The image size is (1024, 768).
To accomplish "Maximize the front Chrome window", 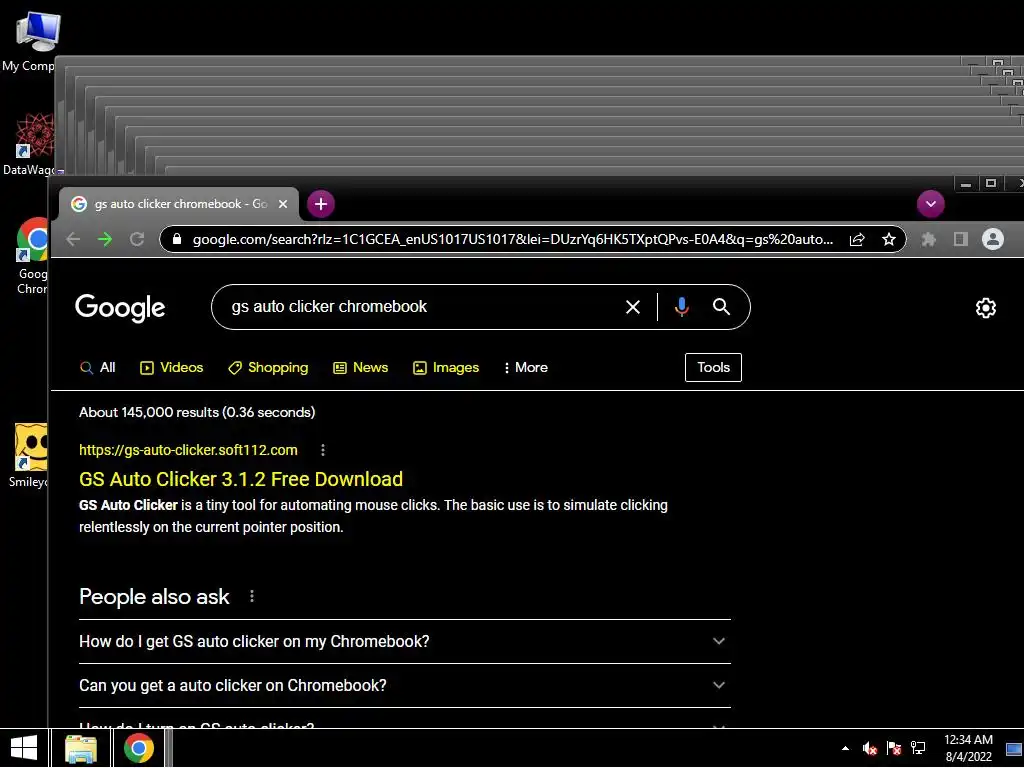I will pyautogui.click(x=991, y=184).
